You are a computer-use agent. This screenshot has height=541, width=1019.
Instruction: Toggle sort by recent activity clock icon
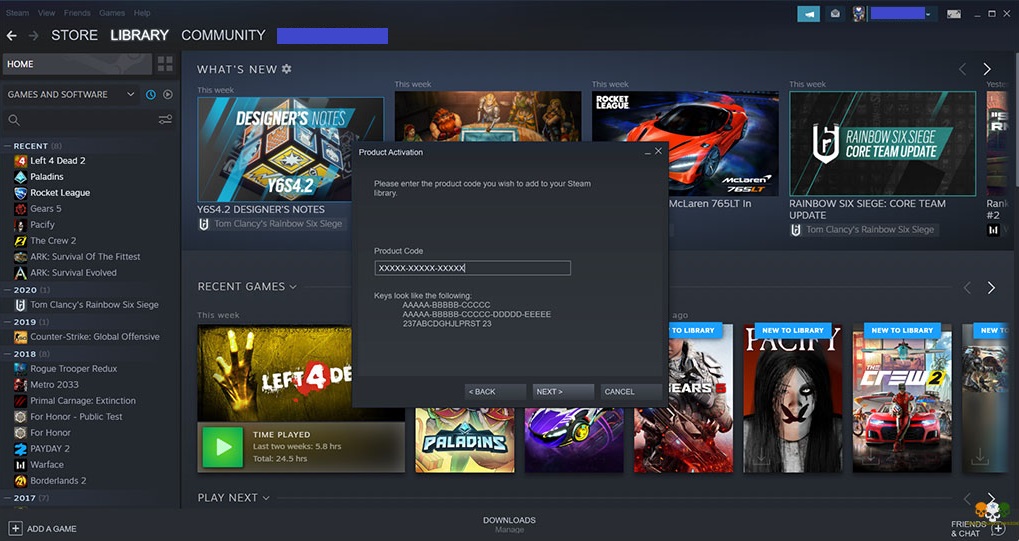(151, 95)
